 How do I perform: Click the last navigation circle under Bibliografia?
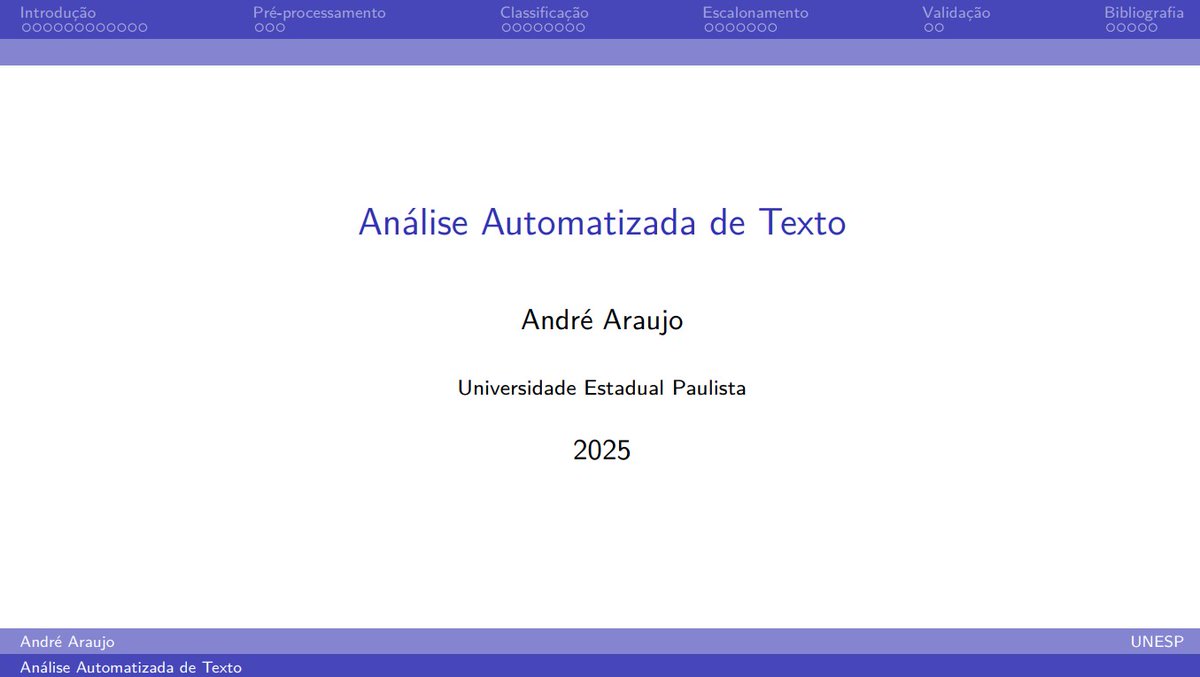(1154, 26)
